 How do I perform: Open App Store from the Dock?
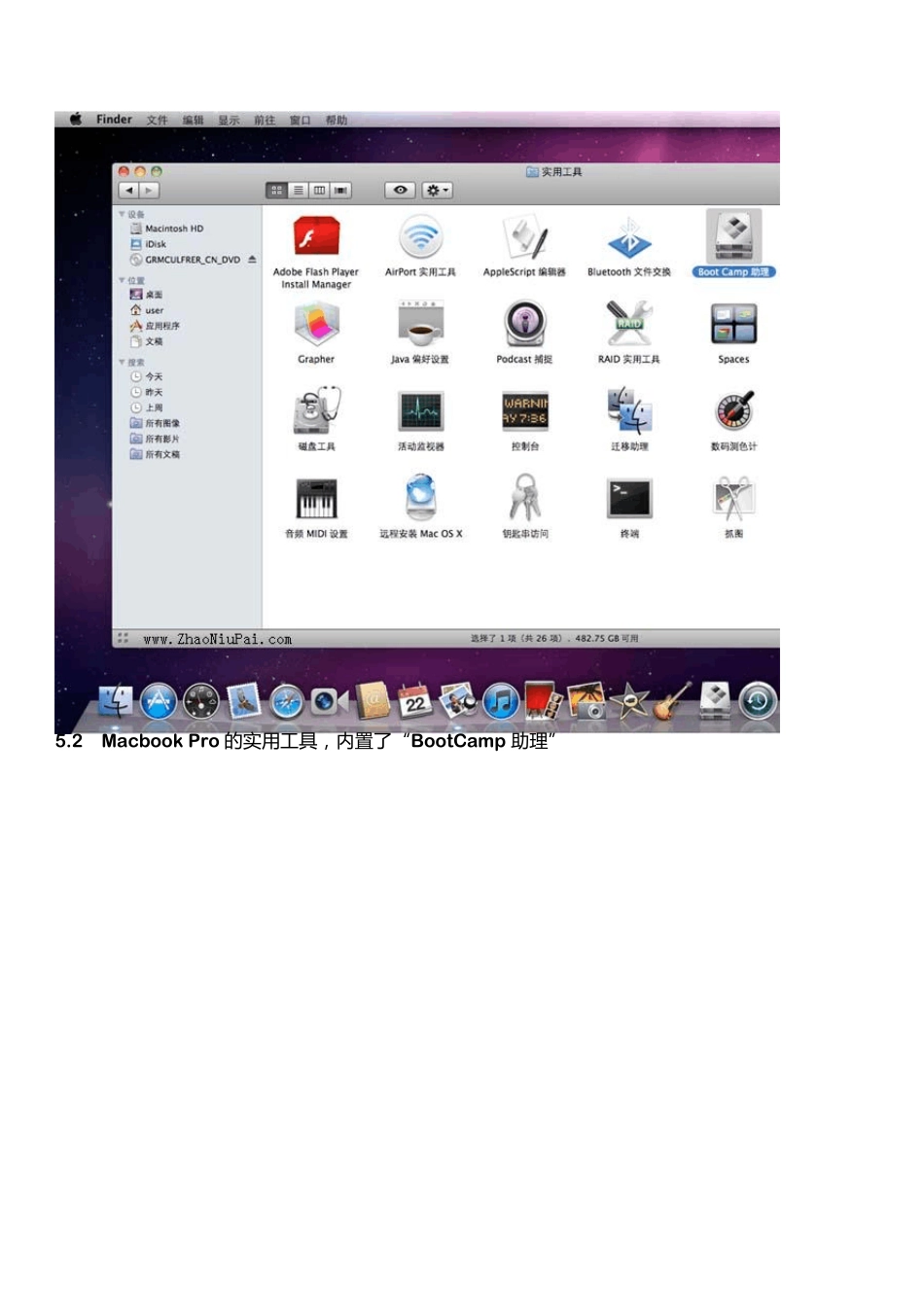(158, 701)
